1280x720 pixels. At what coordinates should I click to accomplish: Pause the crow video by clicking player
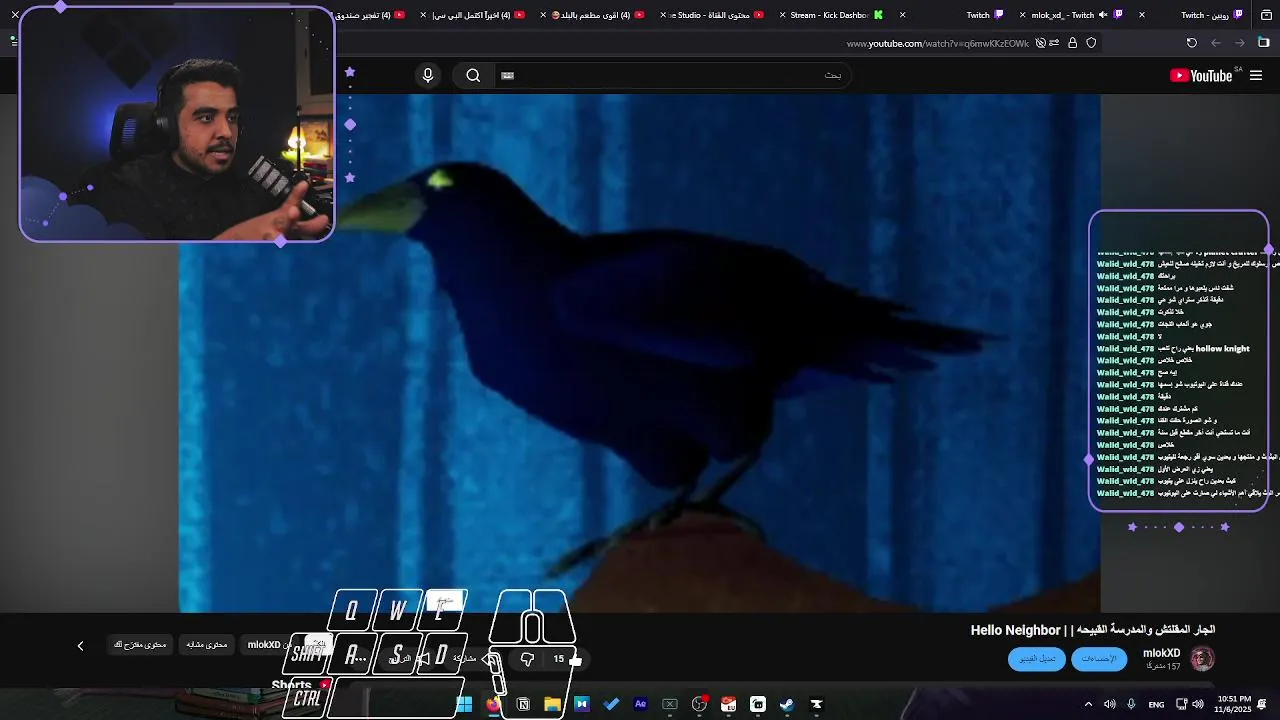[x=640, y=353]
